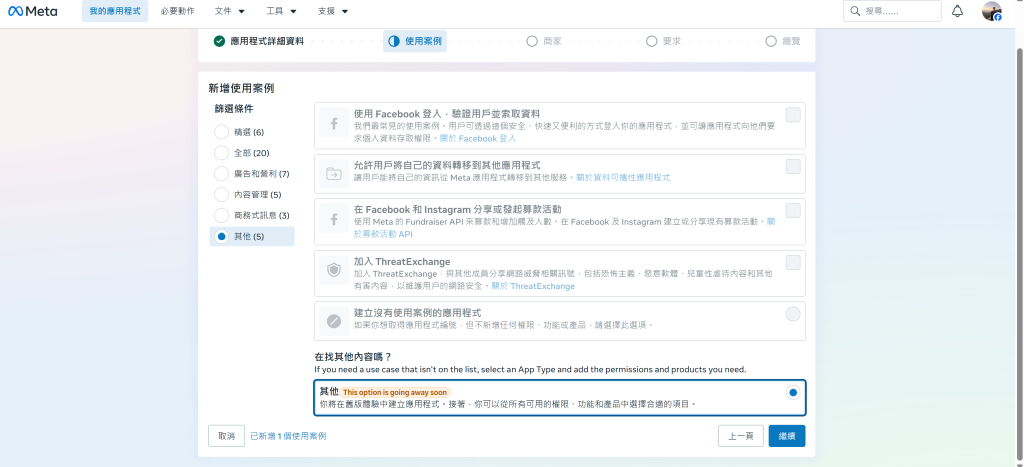The width and height of the screenshot is (1024, 467).
Task: Go to the 要求 step
Action: point(664,41)
